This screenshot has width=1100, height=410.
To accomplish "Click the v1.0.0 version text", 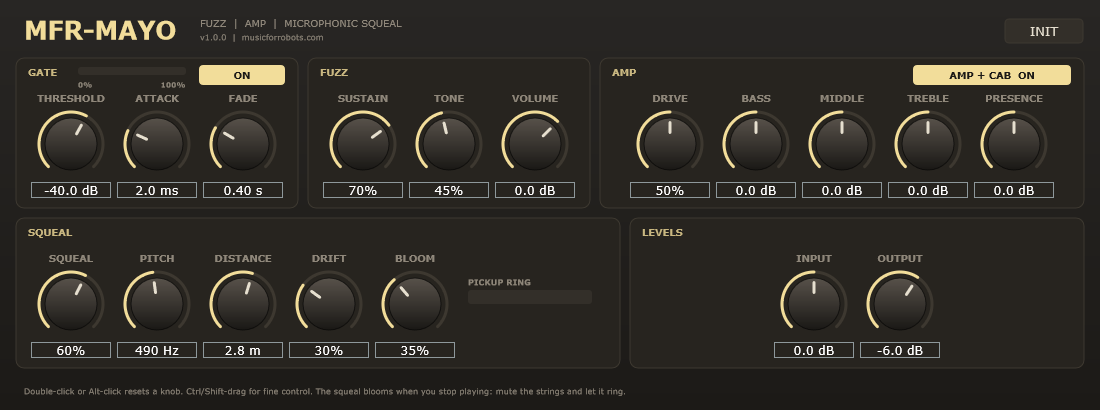I will coord(213,38).
